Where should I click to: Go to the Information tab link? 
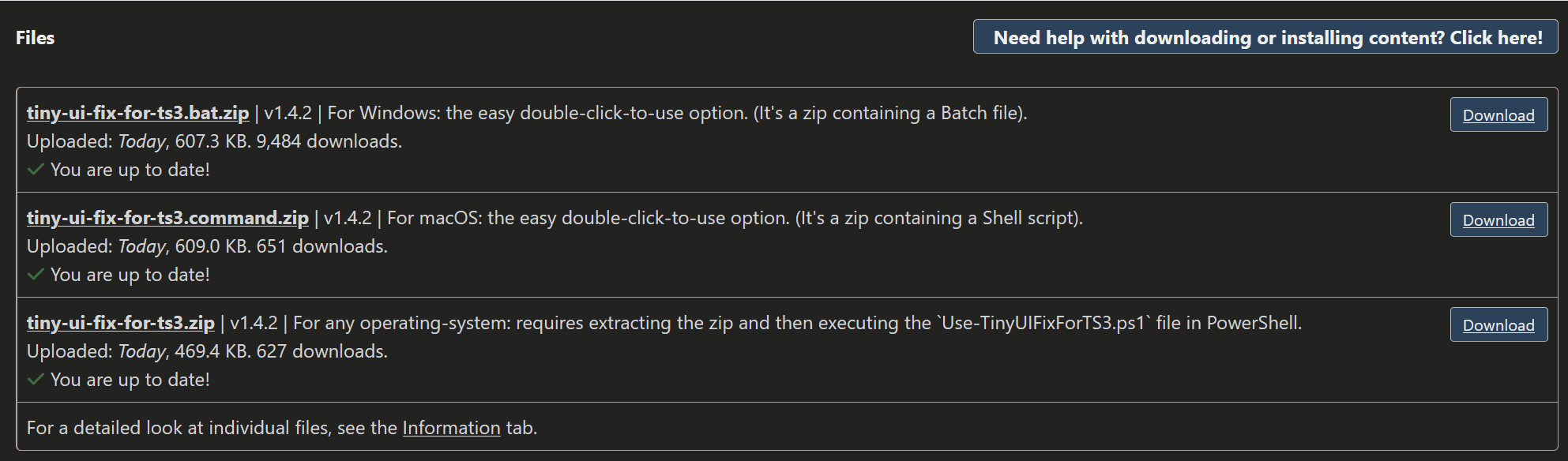pyautogui.click(x=451, y=428)
